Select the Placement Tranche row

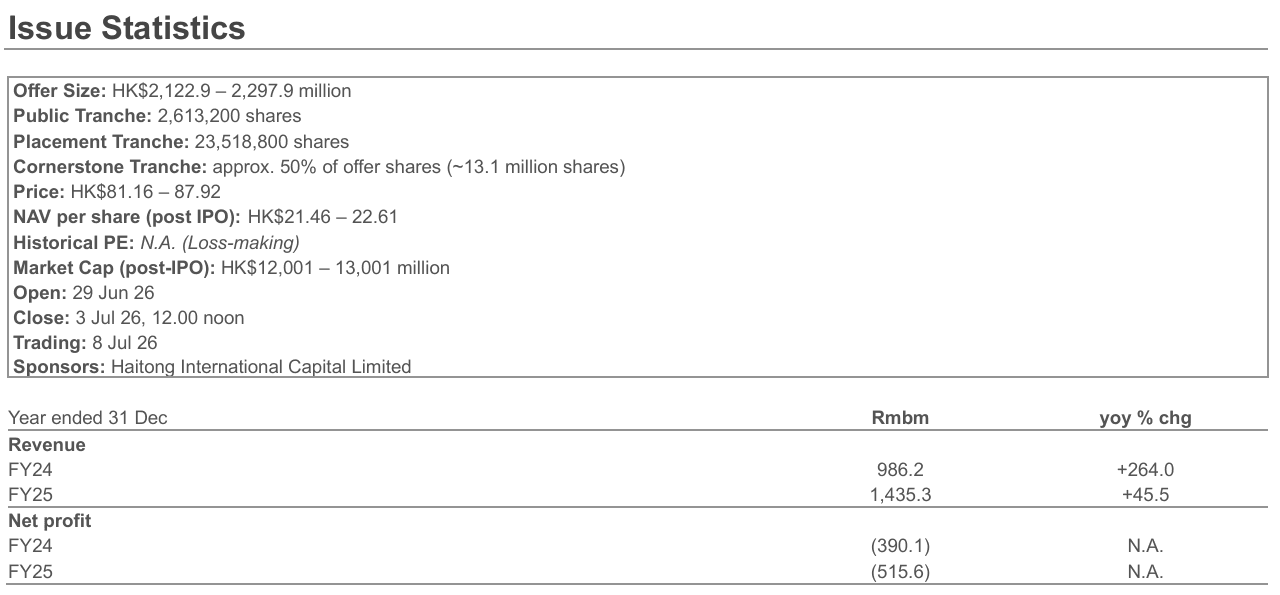pyautogui.click(x=181, y=142)
